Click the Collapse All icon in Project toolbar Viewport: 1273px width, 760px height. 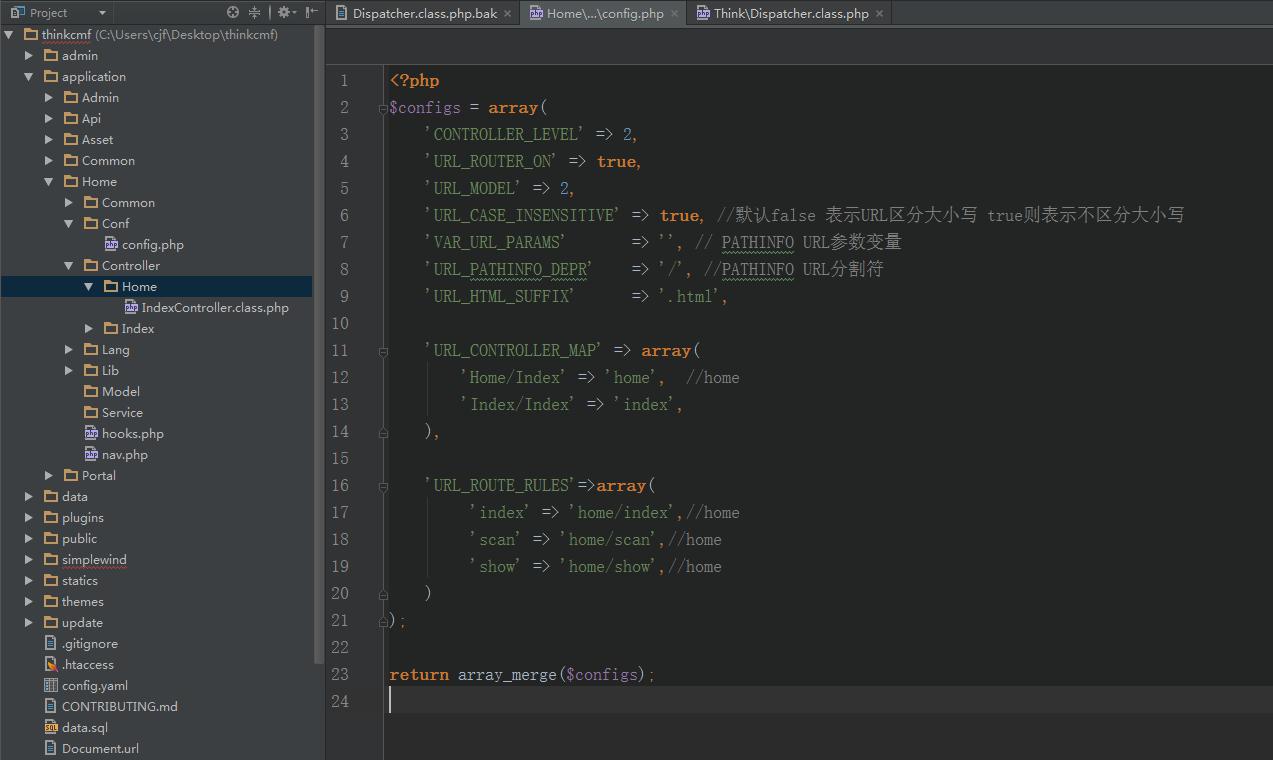[254, 12]
